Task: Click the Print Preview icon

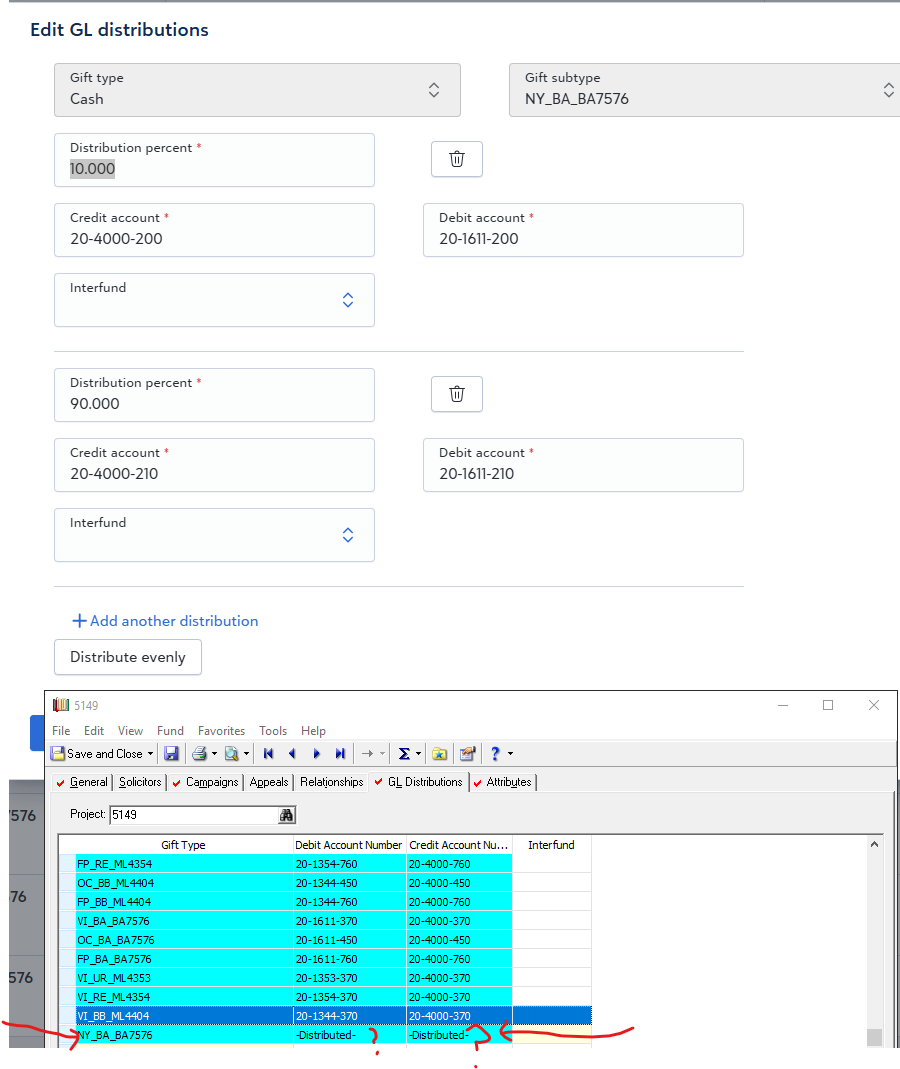Action: pos(232,753)
